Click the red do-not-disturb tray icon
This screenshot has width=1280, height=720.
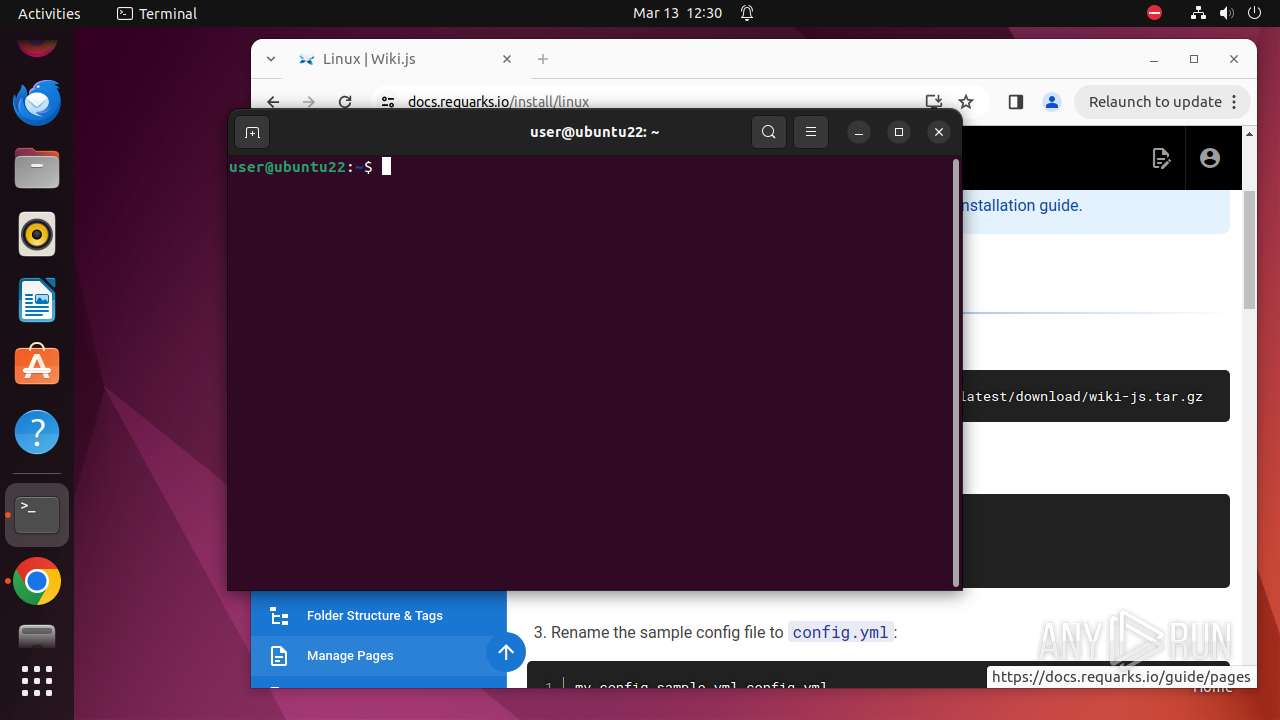1155,14
